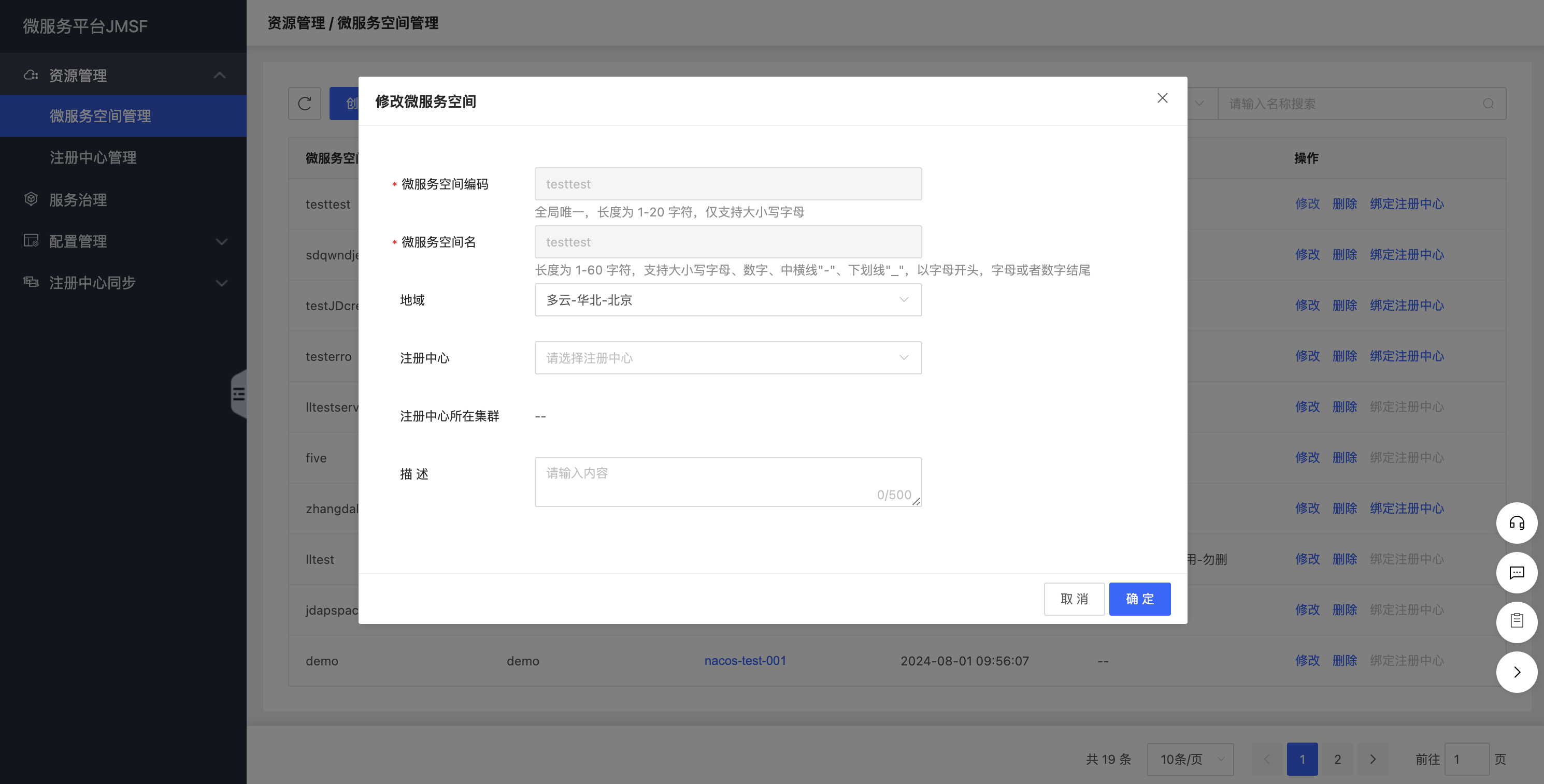Open 配置管理 menu
The image size is (1544, 784).
(123, 241)
